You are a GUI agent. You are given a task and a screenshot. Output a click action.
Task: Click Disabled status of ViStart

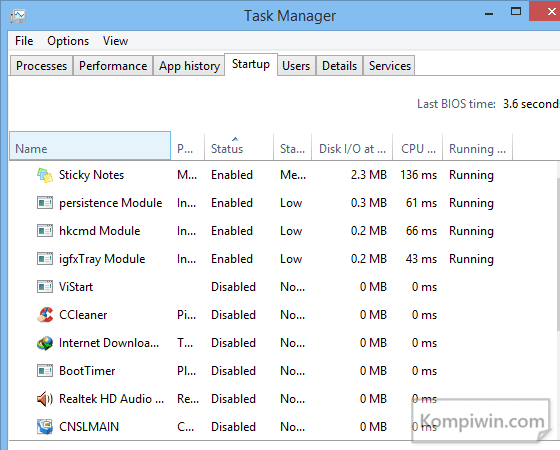(233, 287)
